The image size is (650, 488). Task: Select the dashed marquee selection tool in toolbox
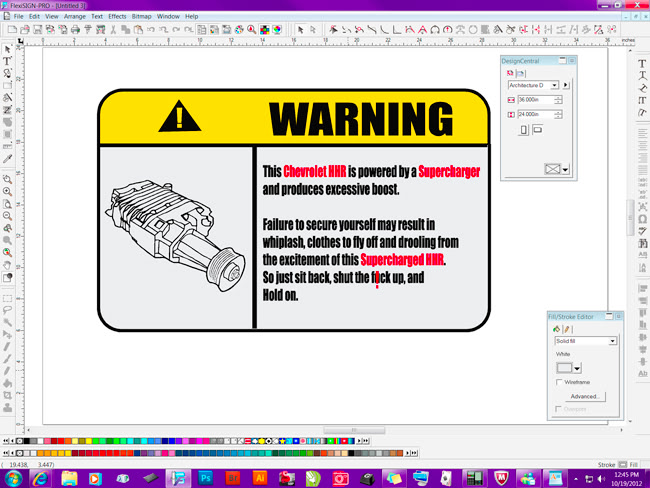coord(7,298)
